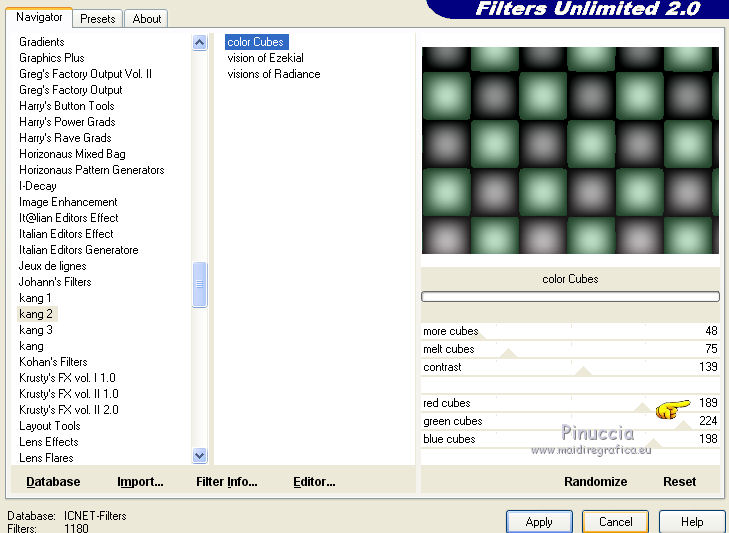Select Image Enhancement category
Image resolution: width=729 pixels, height=533 pixels.
(x=68, y=202)
